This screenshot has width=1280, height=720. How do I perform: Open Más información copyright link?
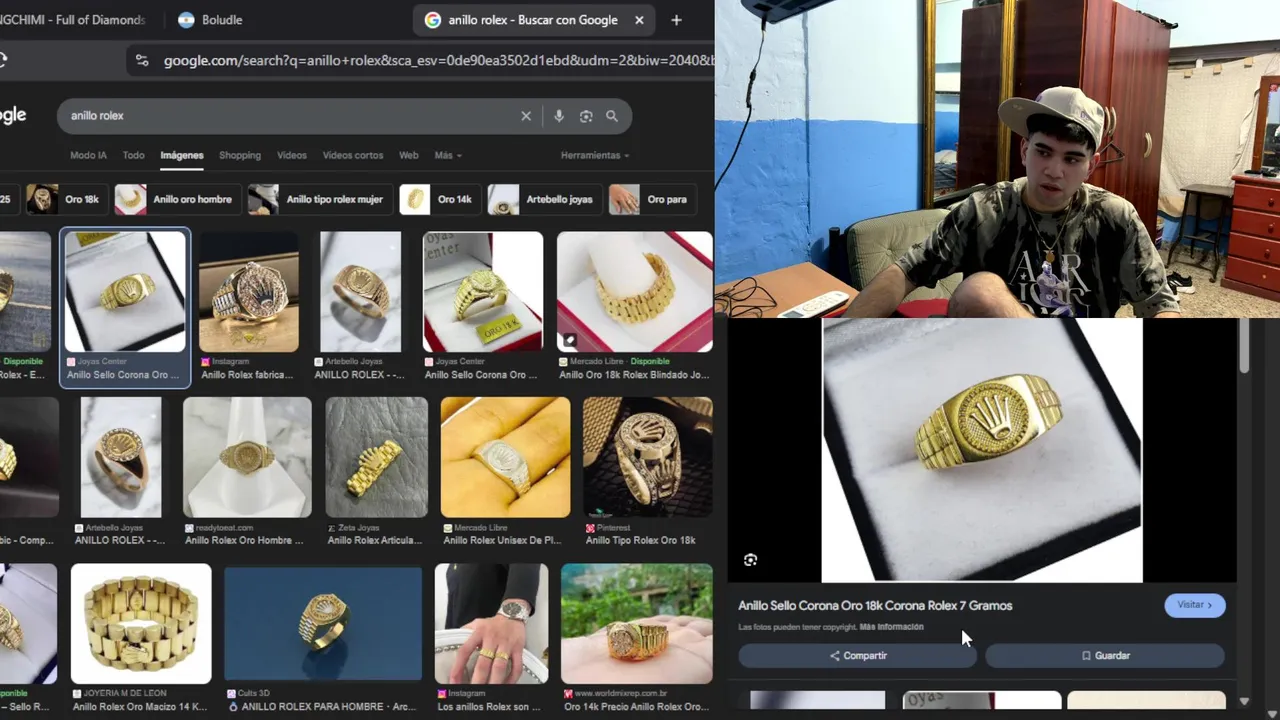click(891, 627)
